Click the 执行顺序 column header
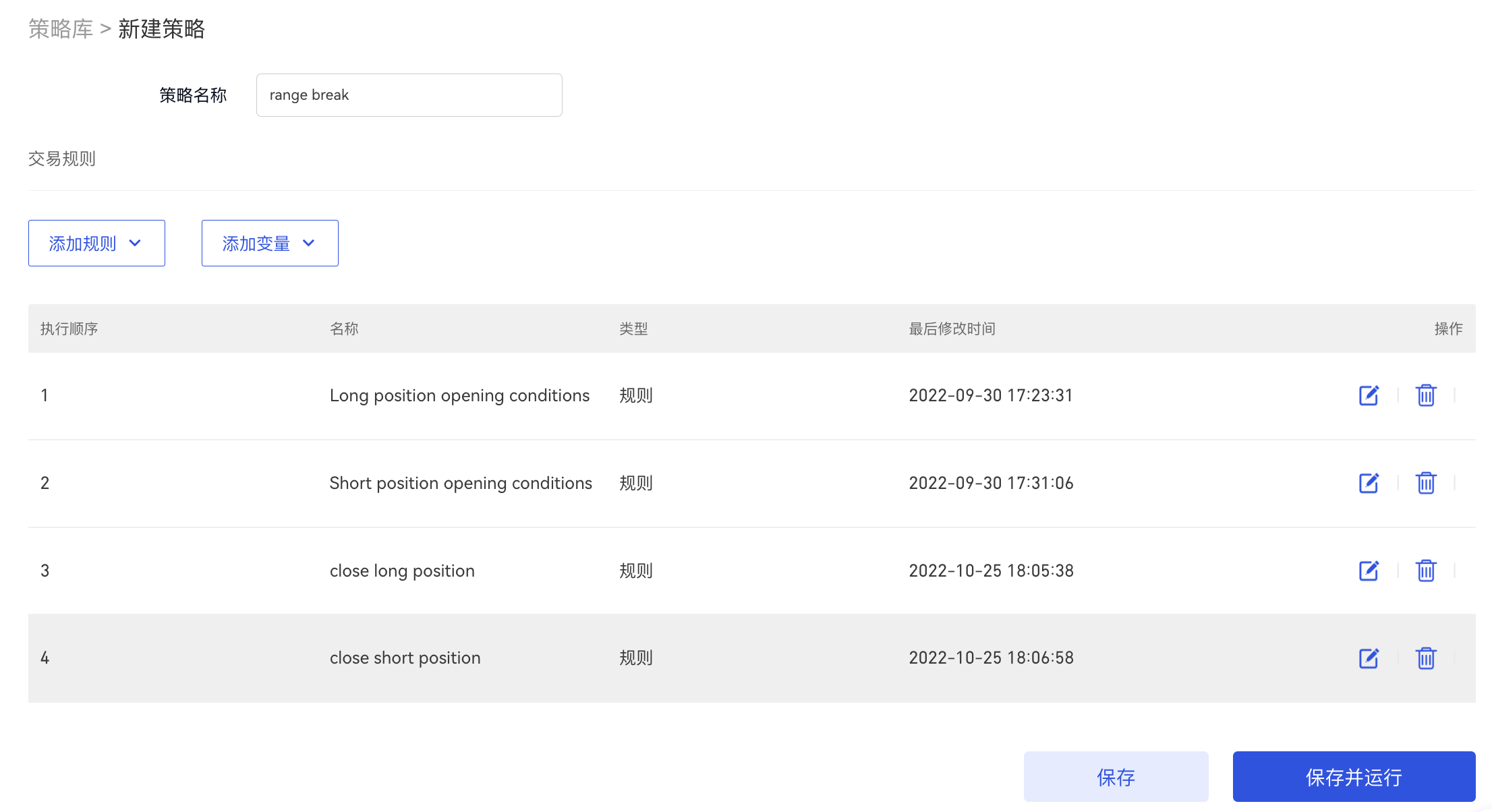The height and width of the screenshot is (812, 1492). (69, 329)
